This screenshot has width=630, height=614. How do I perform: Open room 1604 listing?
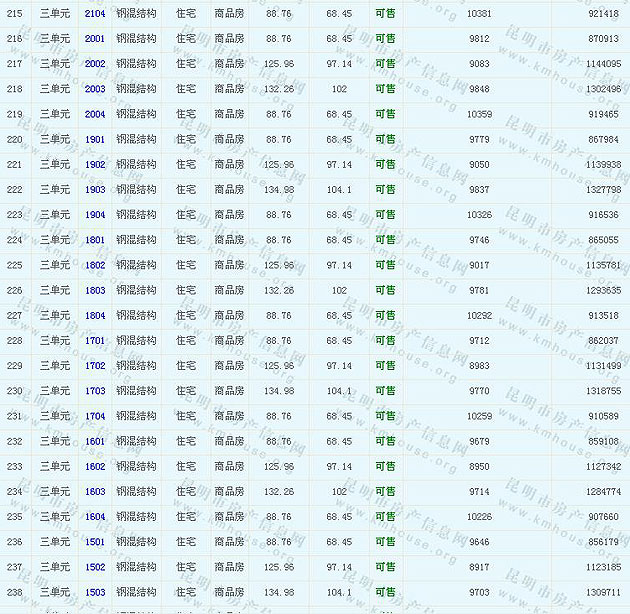(x=95, y=517)
